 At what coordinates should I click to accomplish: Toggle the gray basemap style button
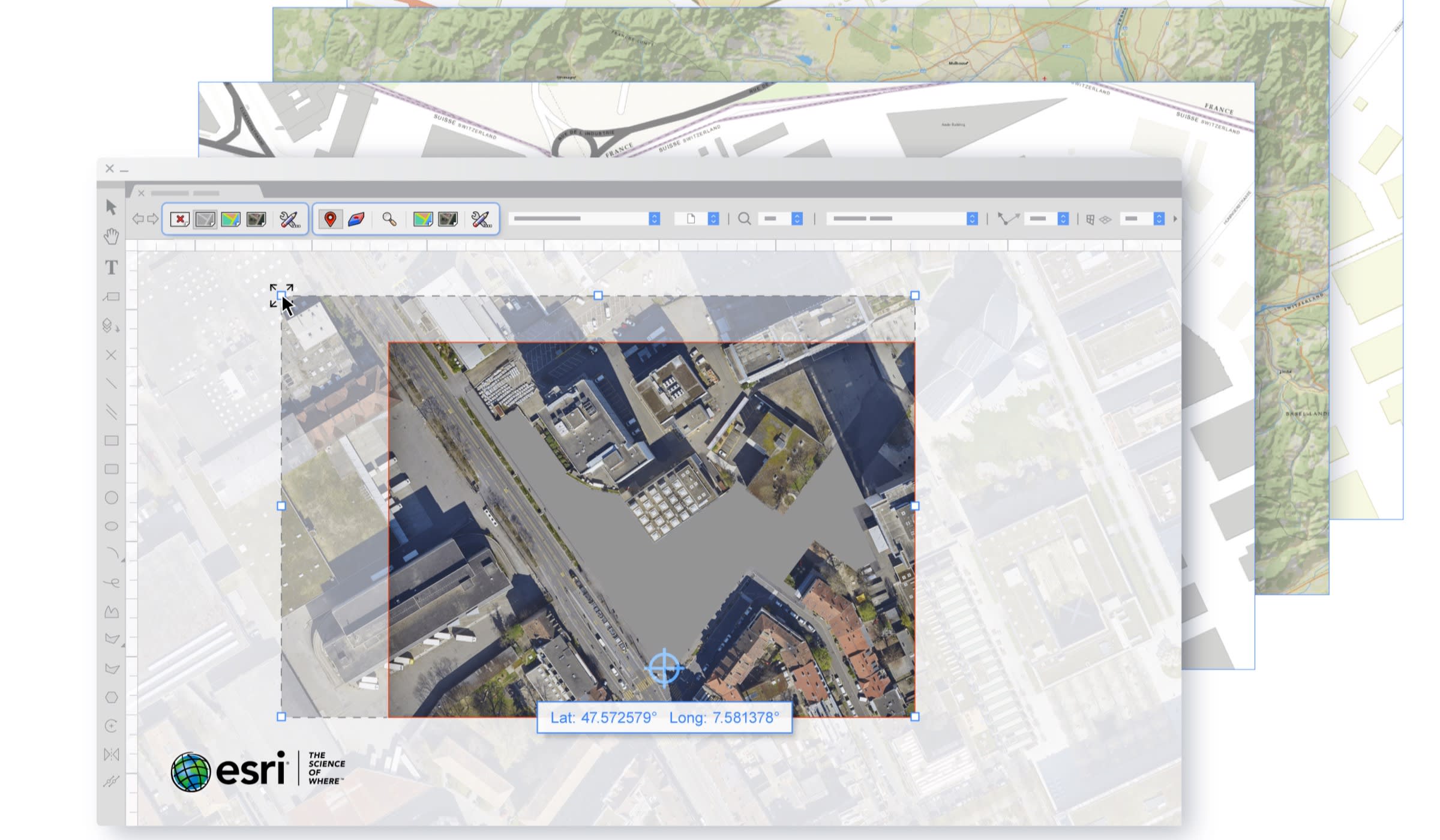tap(205, 219)
